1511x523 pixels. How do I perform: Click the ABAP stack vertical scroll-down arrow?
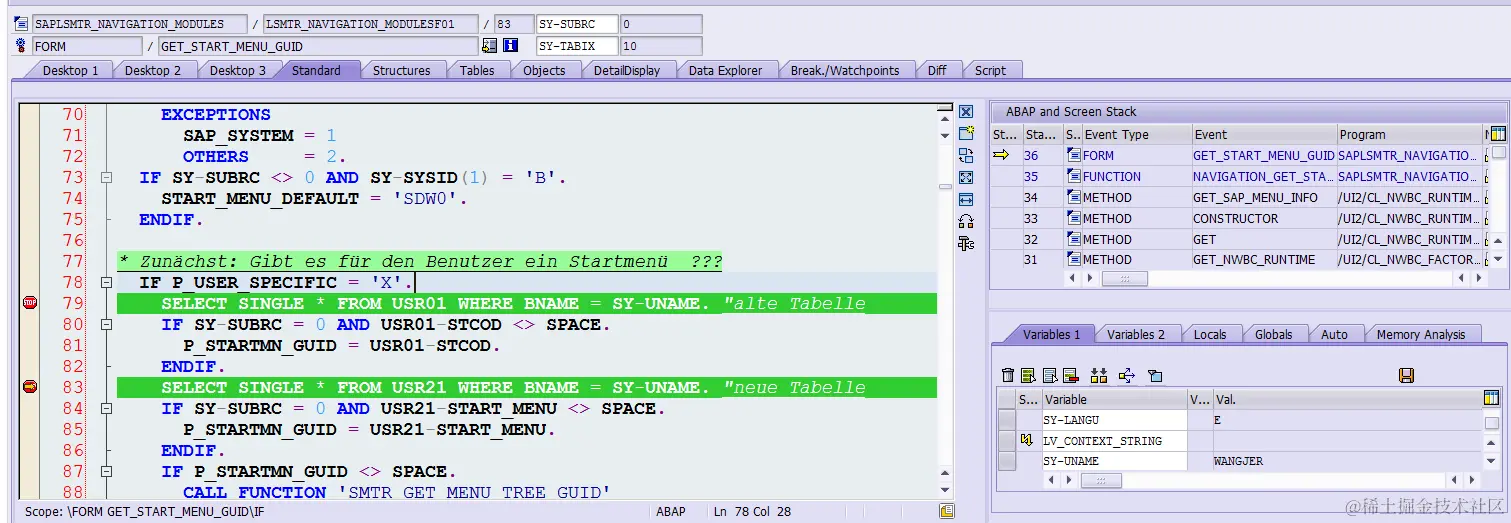(x=1497, y=259)
